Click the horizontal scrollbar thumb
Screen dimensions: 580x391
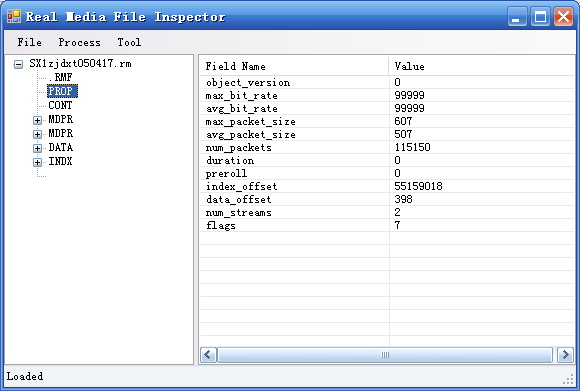pos(385,355)
